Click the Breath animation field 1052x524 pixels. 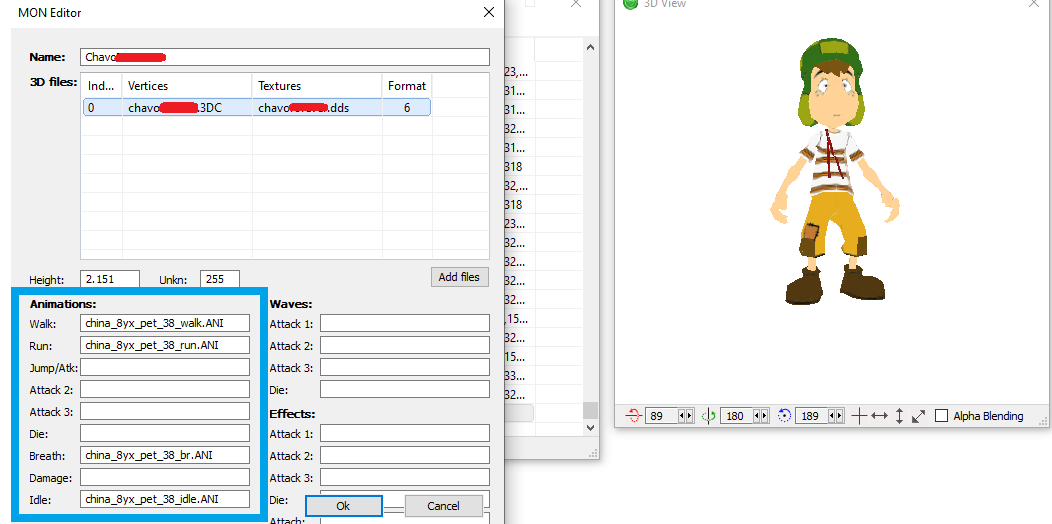(165, 455)
